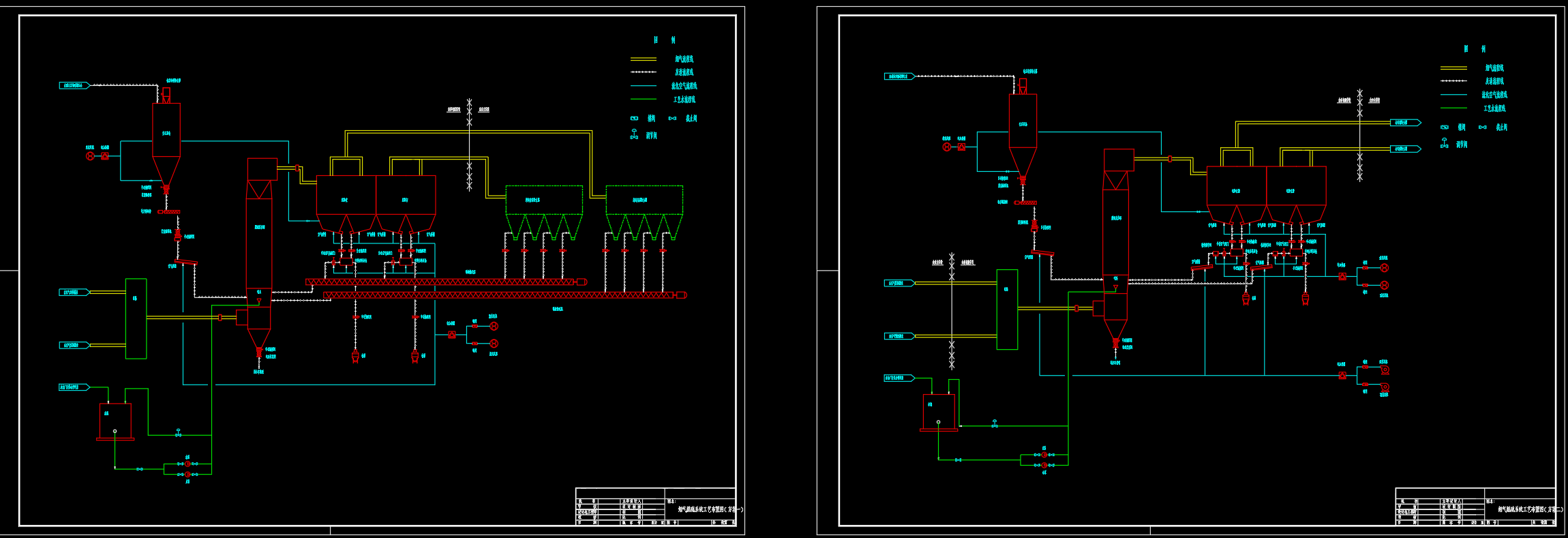1568x538 pixels.
Task: Click the control valve symbol in left drawing's legend
Action: [x=634, y=134]
